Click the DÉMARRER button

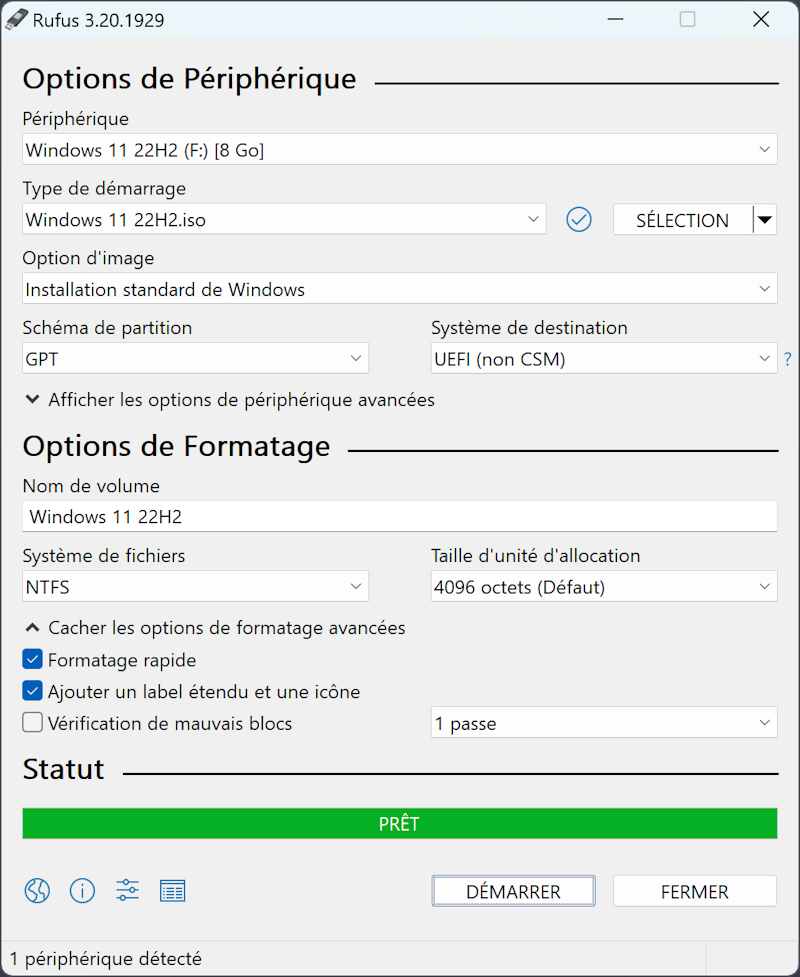513,891
